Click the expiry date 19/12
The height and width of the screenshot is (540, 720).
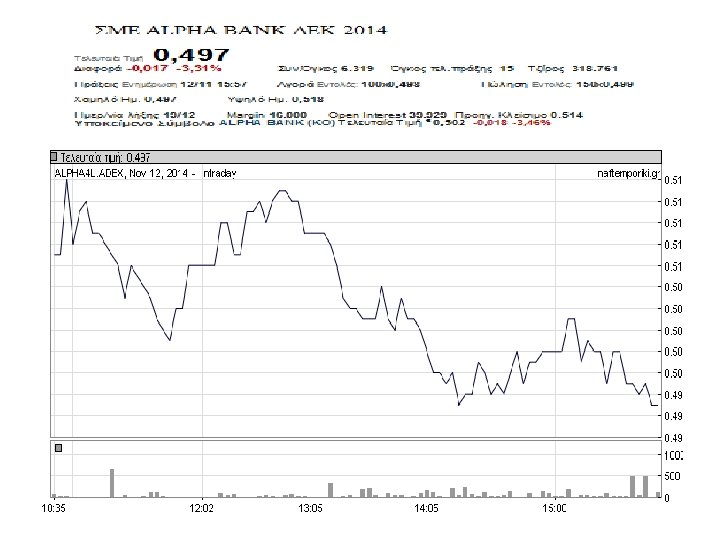[180, 114]
